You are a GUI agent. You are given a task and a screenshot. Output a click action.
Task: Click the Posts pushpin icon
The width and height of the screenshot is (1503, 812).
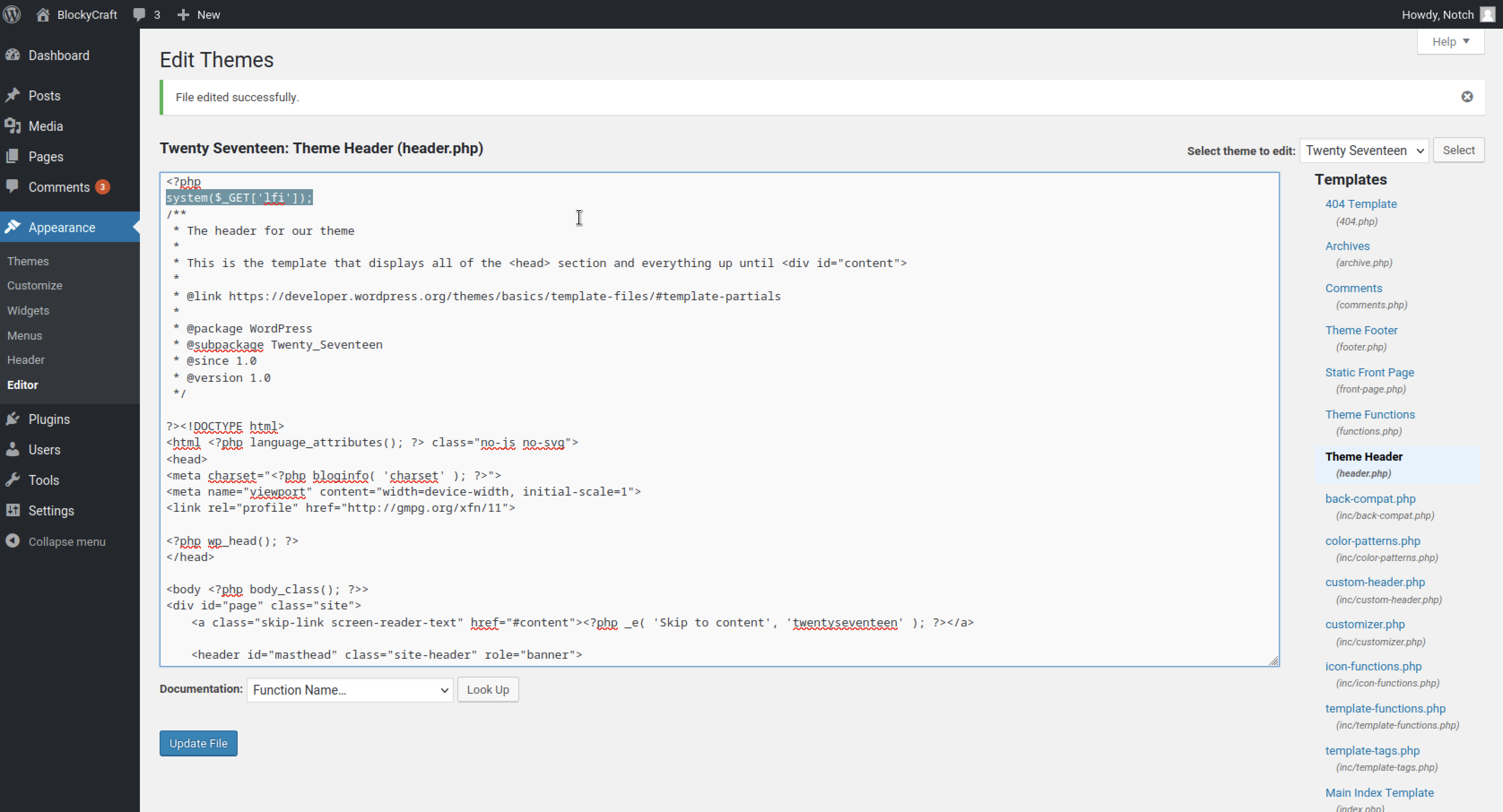(13, 95)
